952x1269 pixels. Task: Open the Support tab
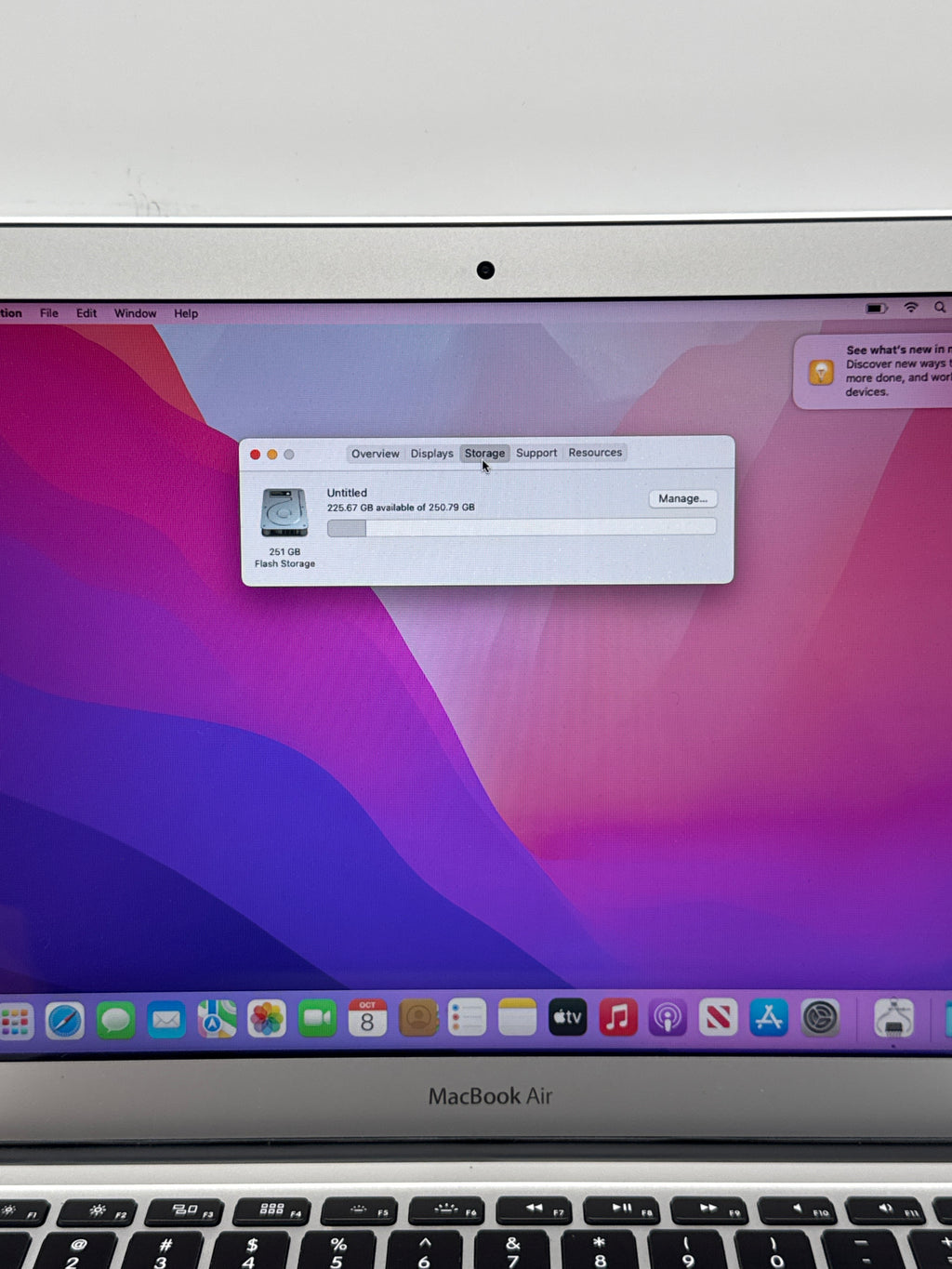tap(536, 453)
